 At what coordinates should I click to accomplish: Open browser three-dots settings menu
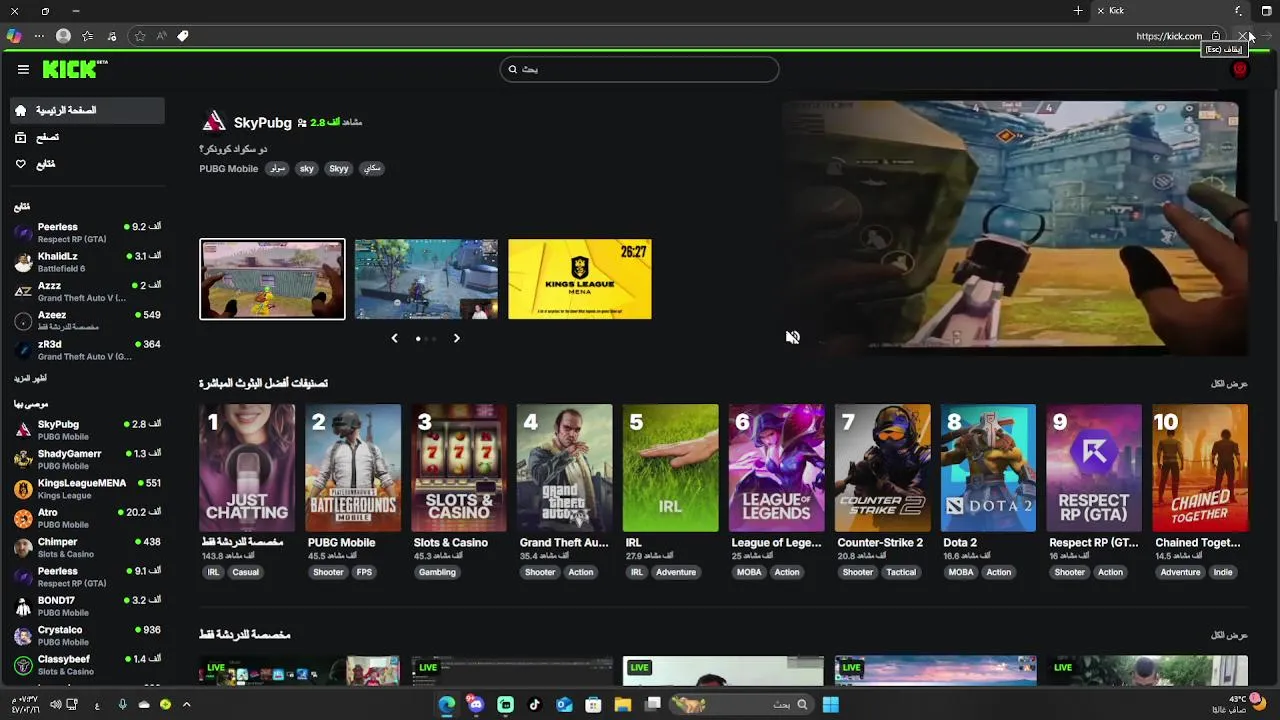(39, 36)
